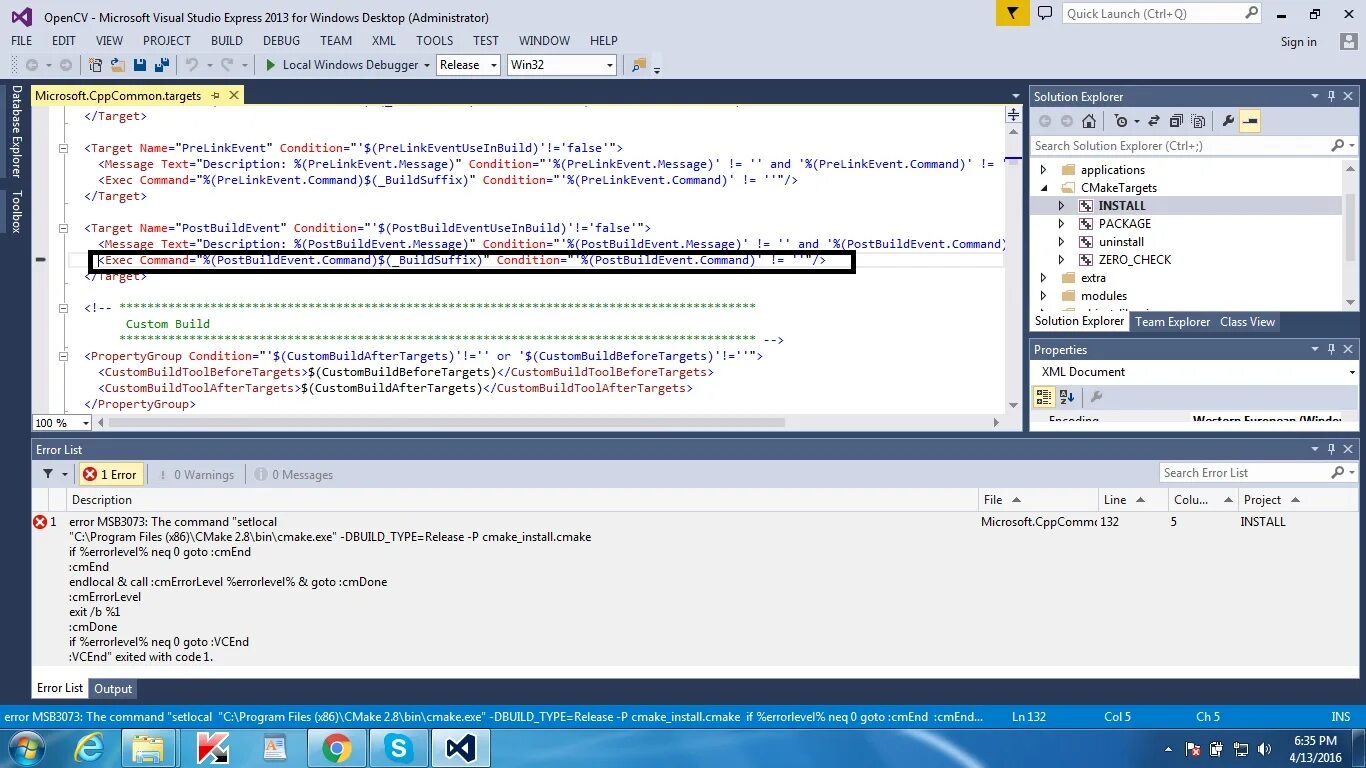This screenshot has width=1366, height=768.
Task: Click the Save All toolbar icon
Action: coord(161,65)
